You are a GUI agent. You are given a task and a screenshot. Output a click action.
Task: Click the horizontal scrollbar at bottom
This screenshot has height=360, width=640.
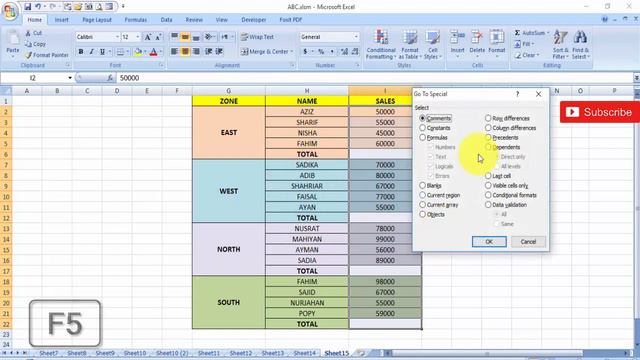pos(486,353)
